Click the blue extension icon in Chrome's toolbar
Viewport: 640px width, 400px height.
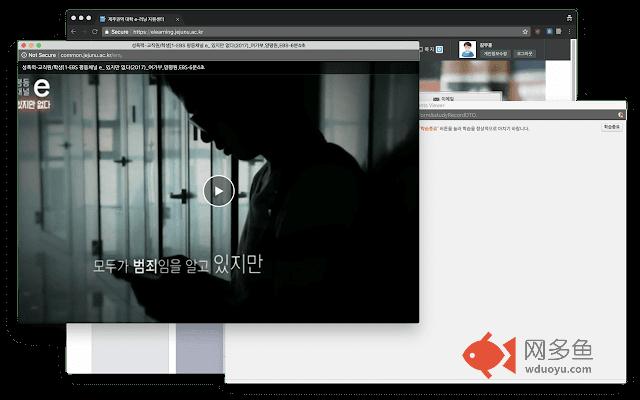(549, 31)
